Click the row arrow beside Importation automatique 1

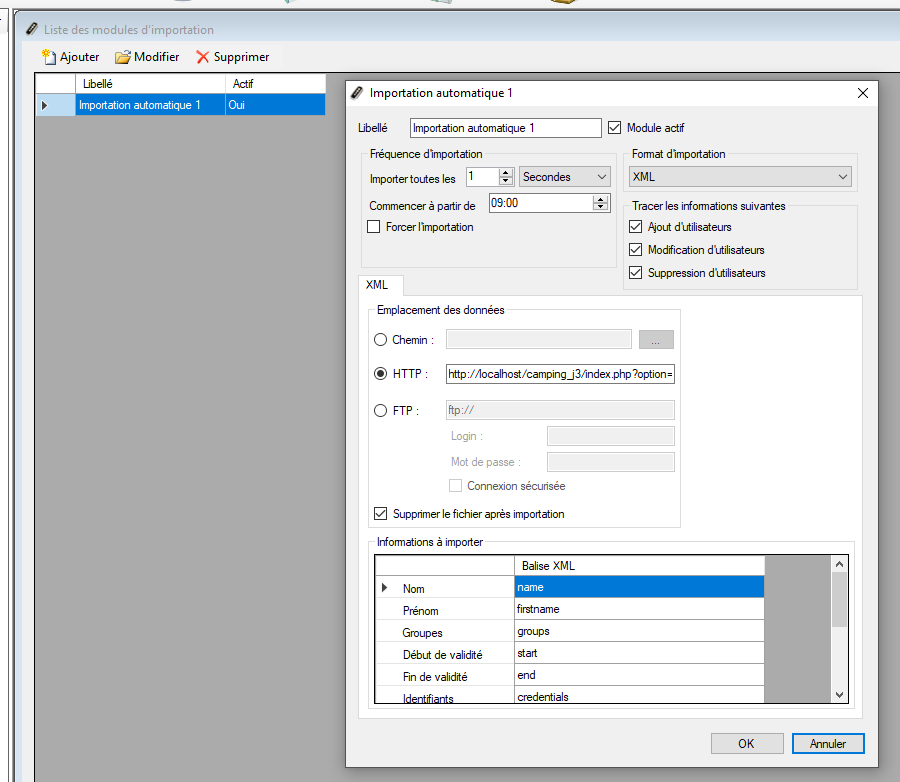tap(44, 105)
